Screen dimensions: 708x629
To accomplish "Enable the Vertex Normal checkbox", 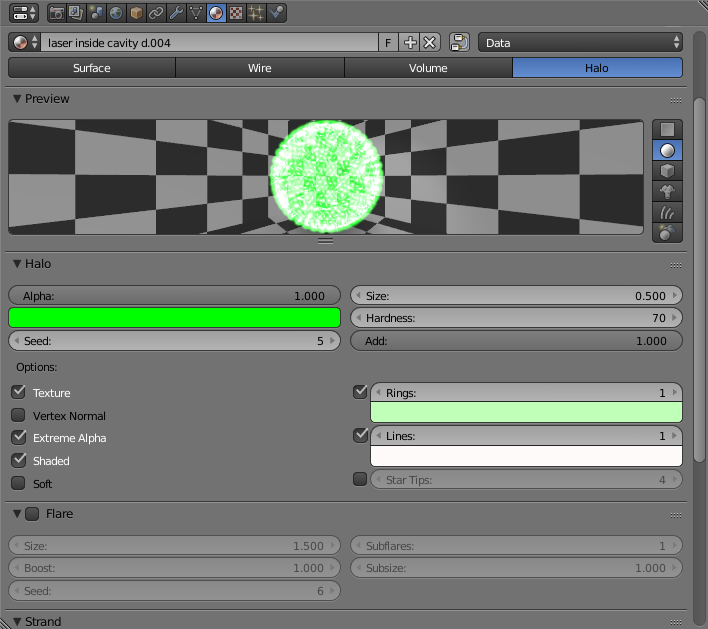I will 18,415.
